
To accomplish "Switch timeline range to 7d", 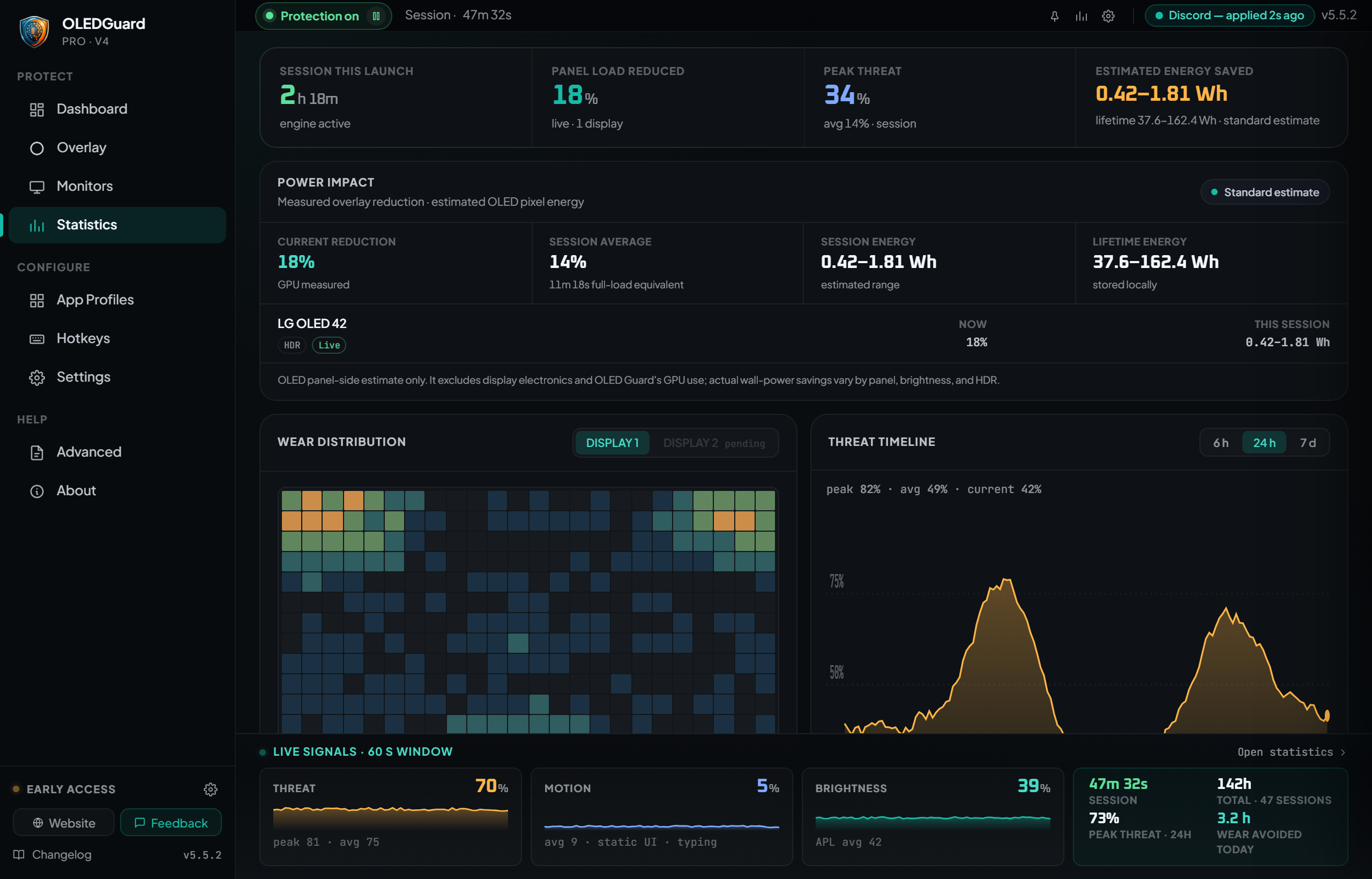I will pyautogui.click(x=1308, y=443).
